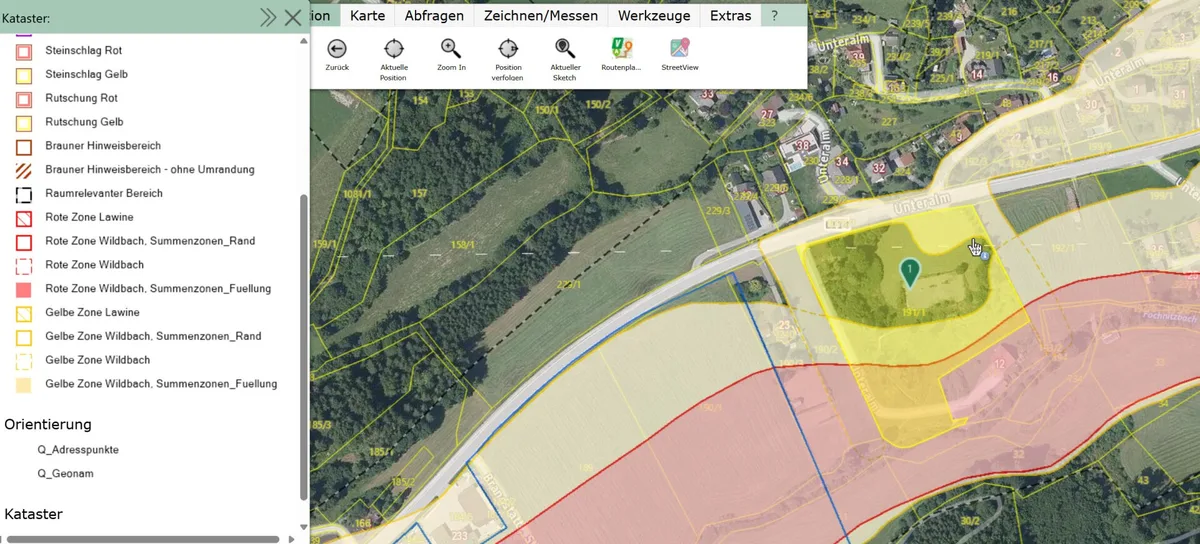Click the question mark help button
Viewport: 1200px width, 544px height.
point(774,16)
